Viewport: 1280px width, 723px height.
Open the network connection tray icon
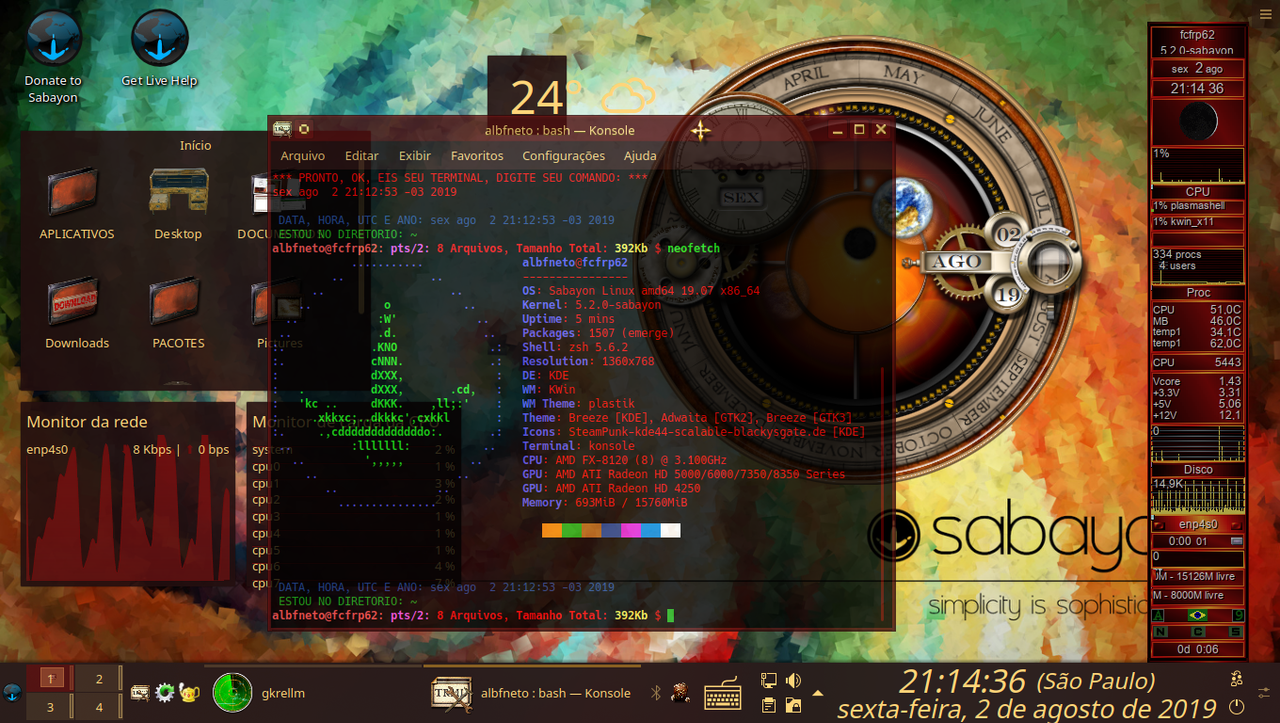769,681
